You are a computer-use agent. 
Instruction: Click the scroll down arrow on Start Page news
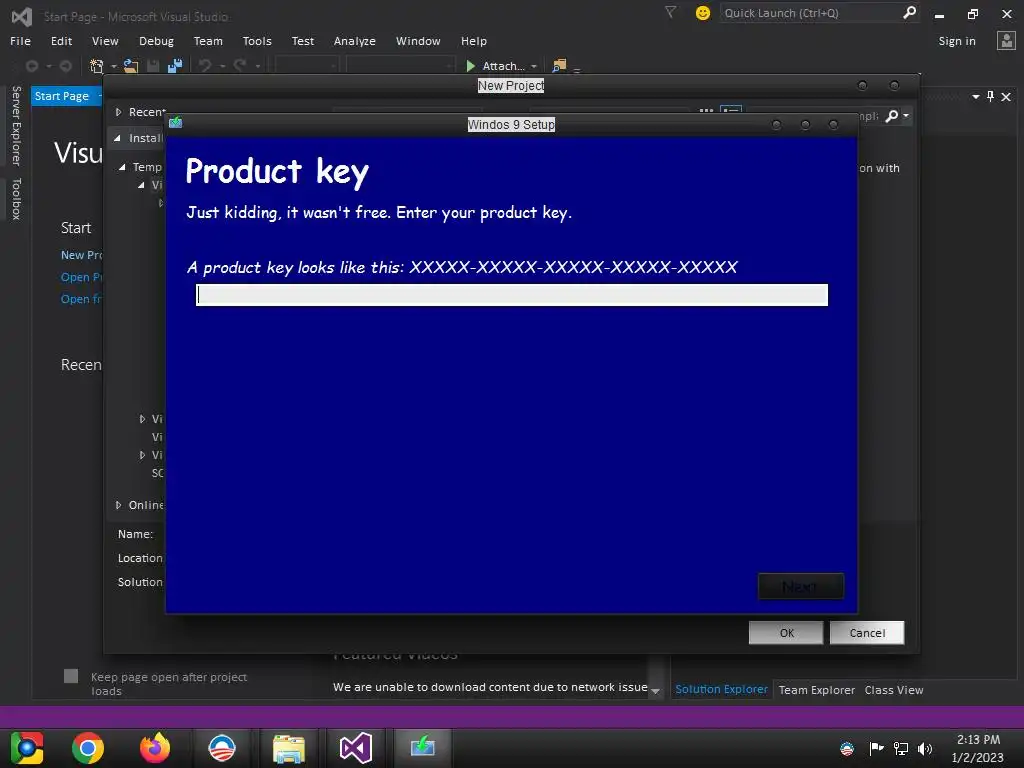[655, 691]
